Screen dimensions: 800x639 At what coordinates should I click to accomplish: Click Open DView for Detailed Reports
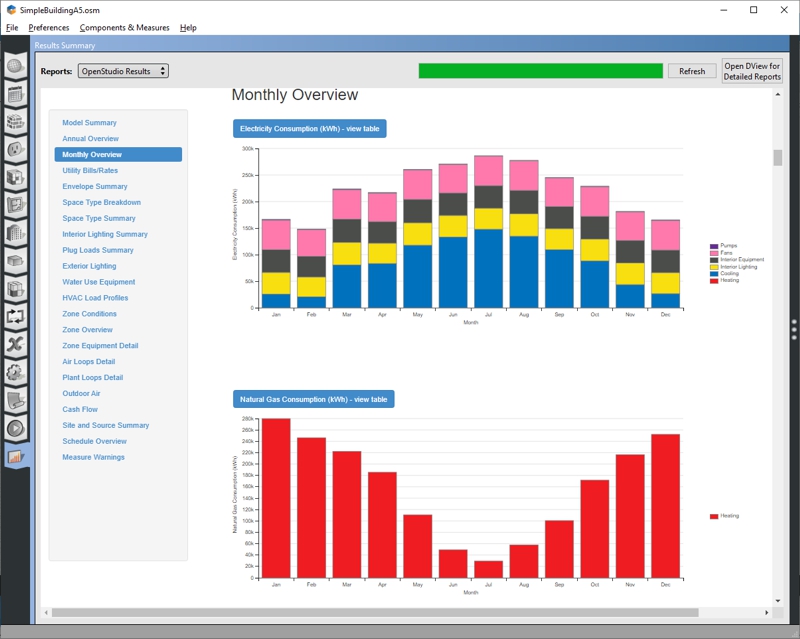(752, 71)
